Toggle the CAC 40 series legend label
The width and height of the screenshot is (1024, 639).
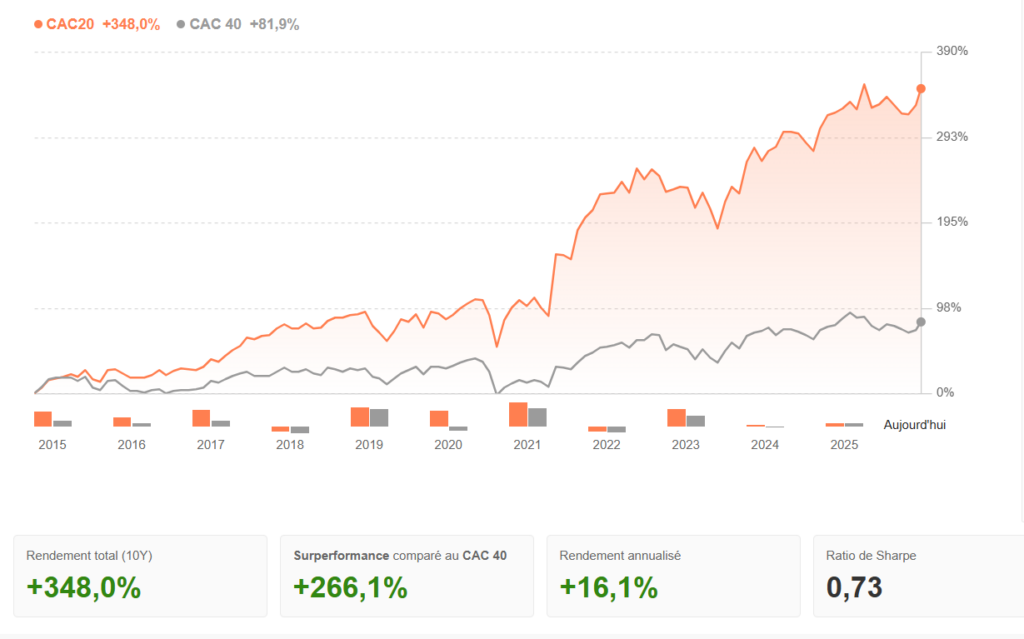click(x=215, y=24)
